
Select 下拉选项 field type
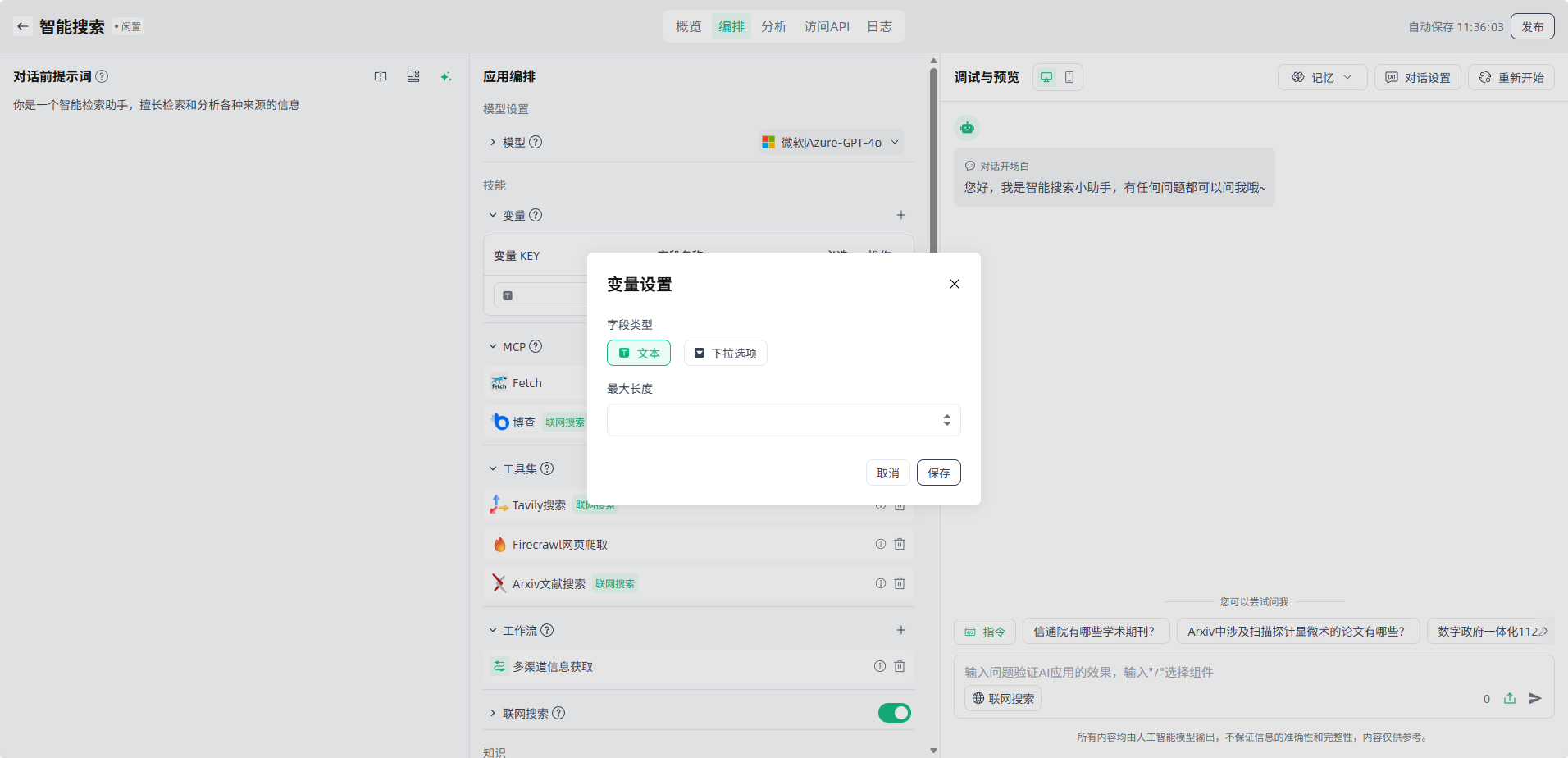[x=726, y=353]
